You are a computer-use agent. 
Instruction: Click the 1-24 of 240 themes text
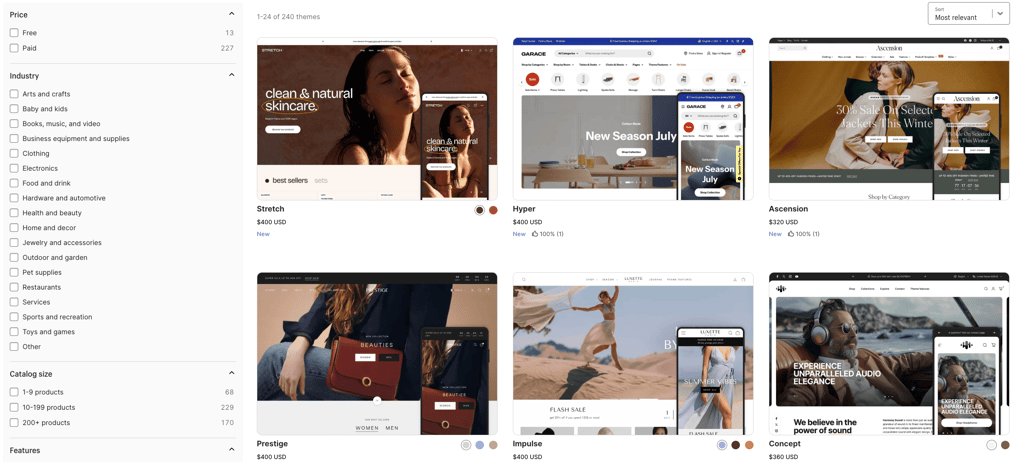[x=288, y=16]
